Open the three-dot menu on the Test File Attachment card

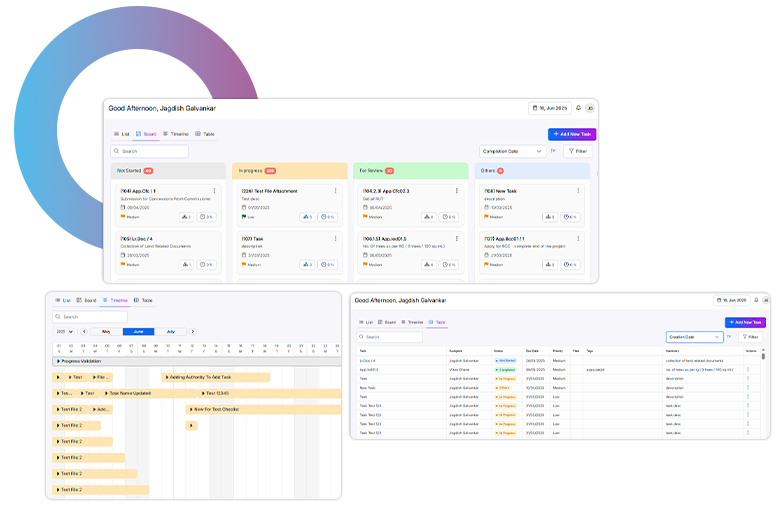[x=336, y=190]
